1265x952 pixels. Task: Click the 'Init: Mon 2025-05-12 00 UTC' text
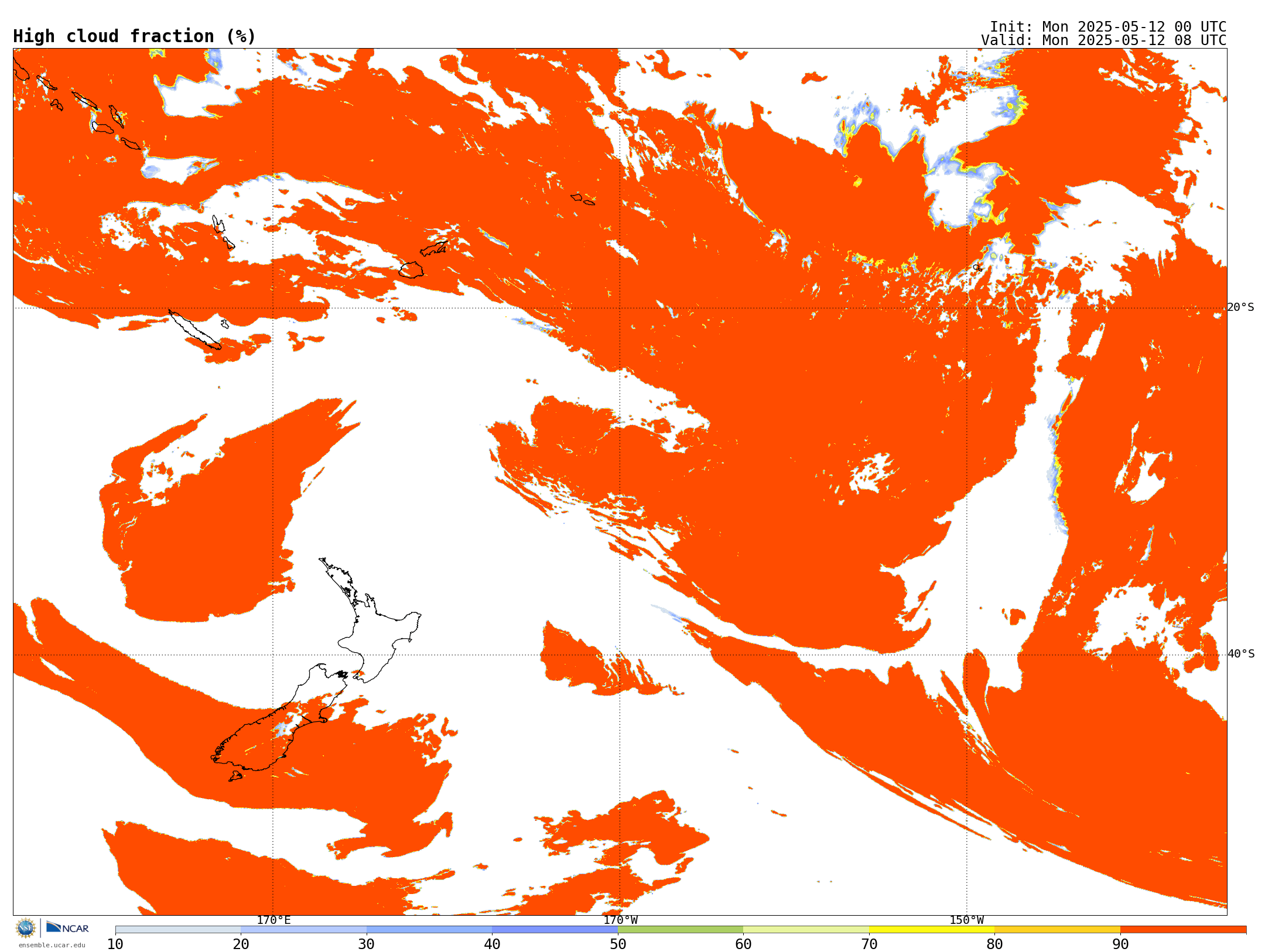pyautogui.click(x=1108, y=27)
